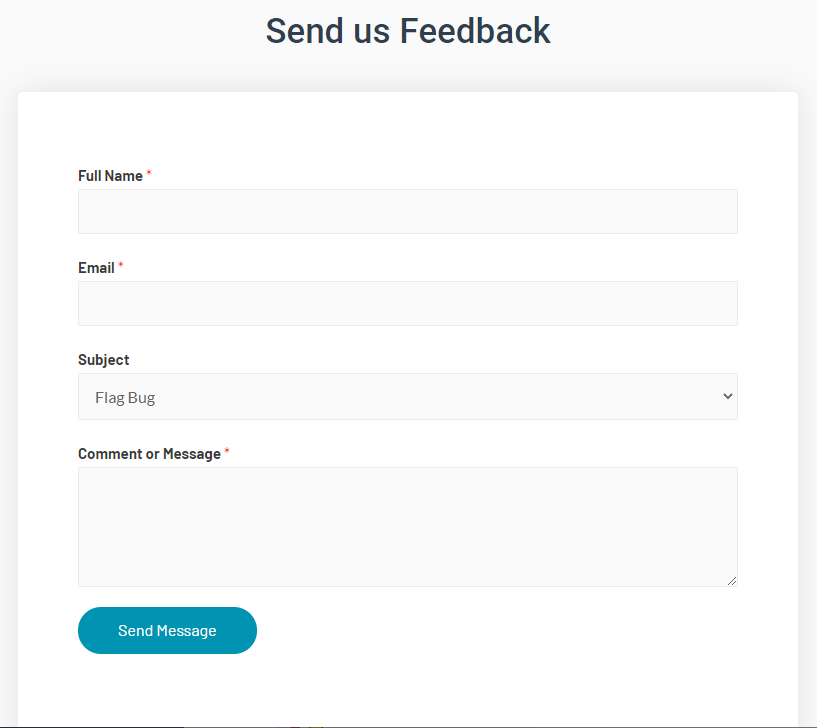This screenshot has height=728, width=817.
Task: Click the textarea resize handle corner
Action: (732, 581)
